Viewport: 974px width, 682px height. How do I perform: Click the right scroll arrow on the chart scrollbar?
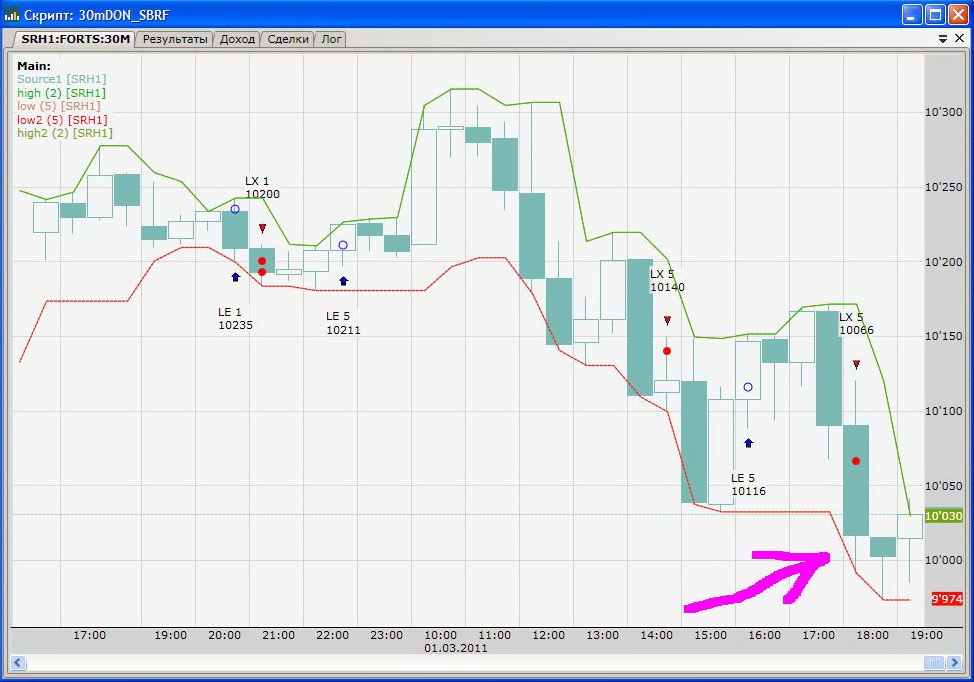click(955, 662)
